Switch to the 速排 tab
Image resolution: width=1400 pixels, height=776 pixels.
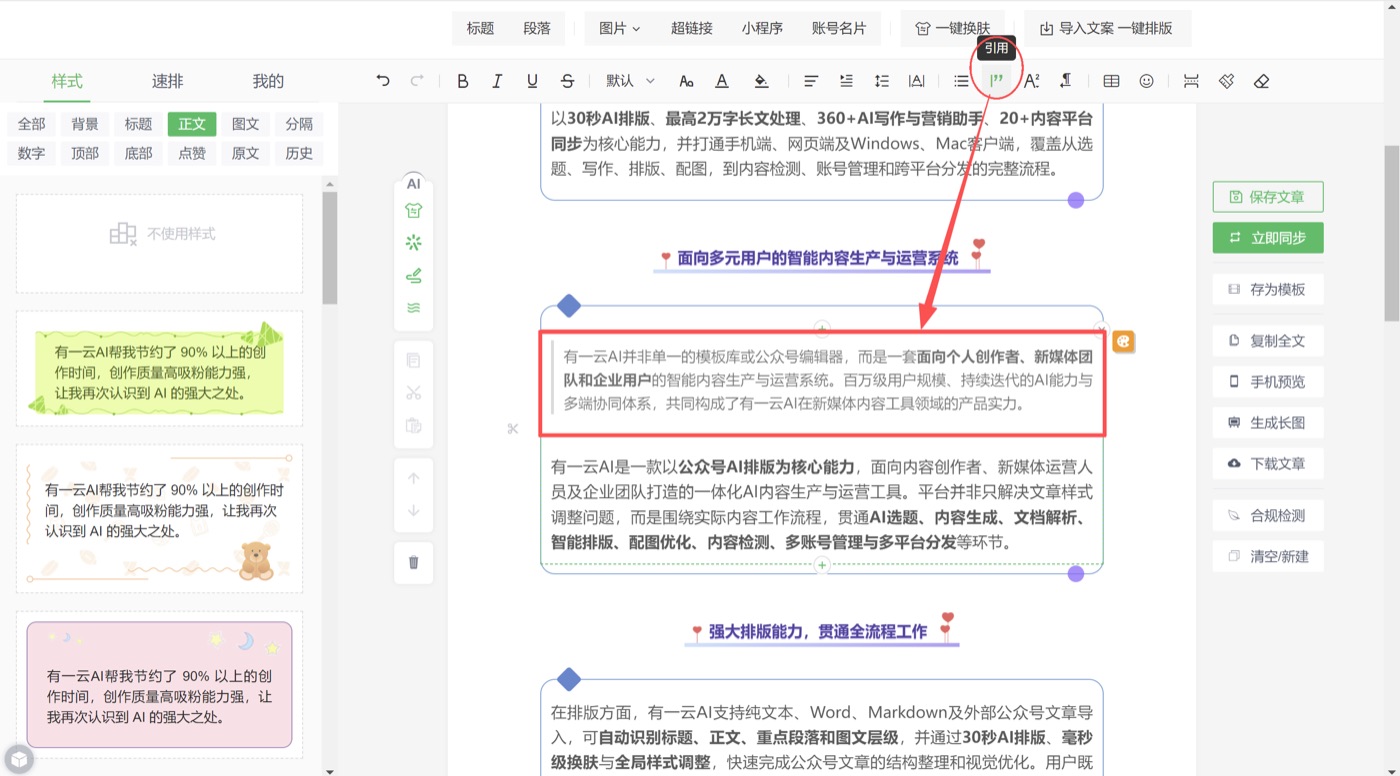click(x=167, y=81)
